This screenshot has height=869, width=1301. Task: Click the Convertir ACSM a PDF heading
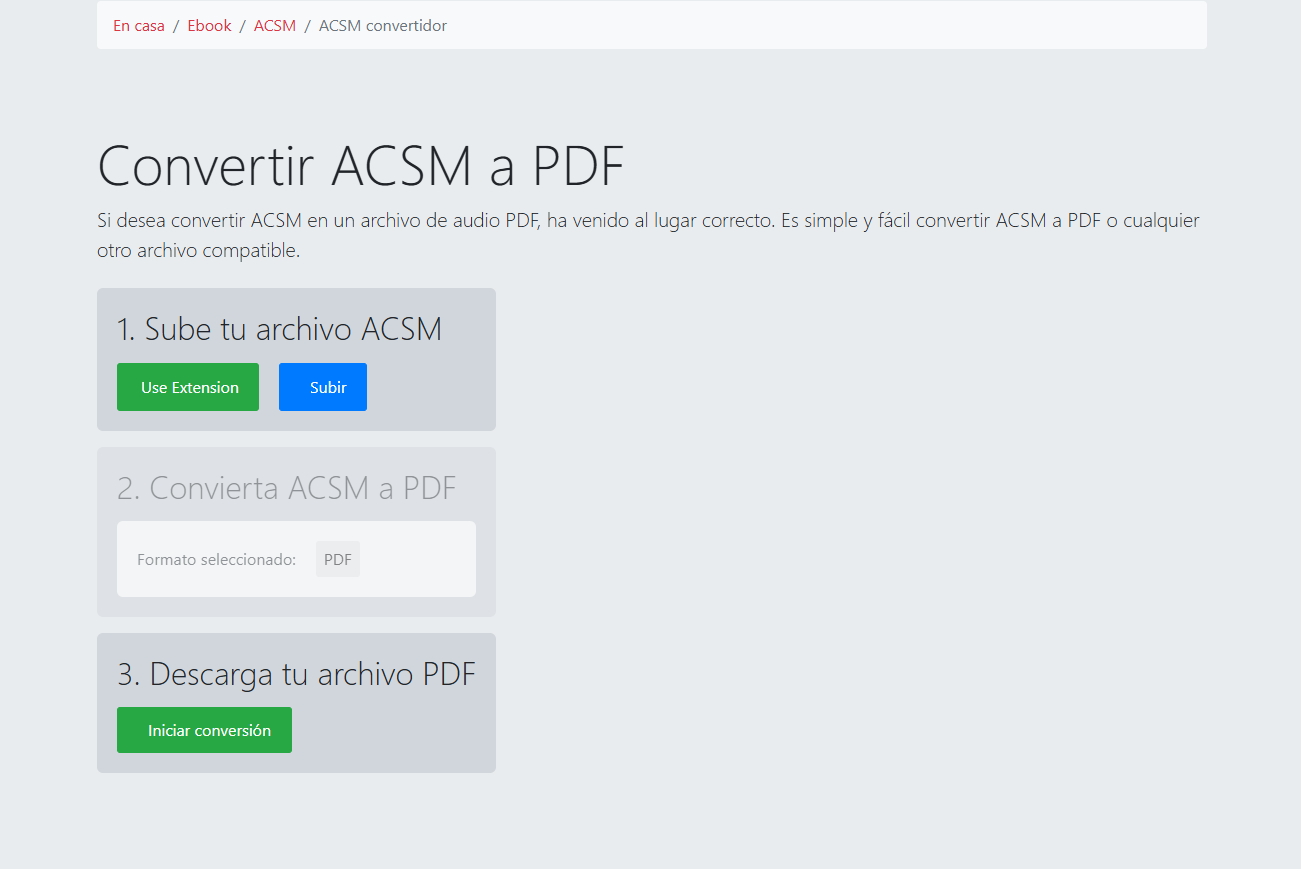coord(360,166)
